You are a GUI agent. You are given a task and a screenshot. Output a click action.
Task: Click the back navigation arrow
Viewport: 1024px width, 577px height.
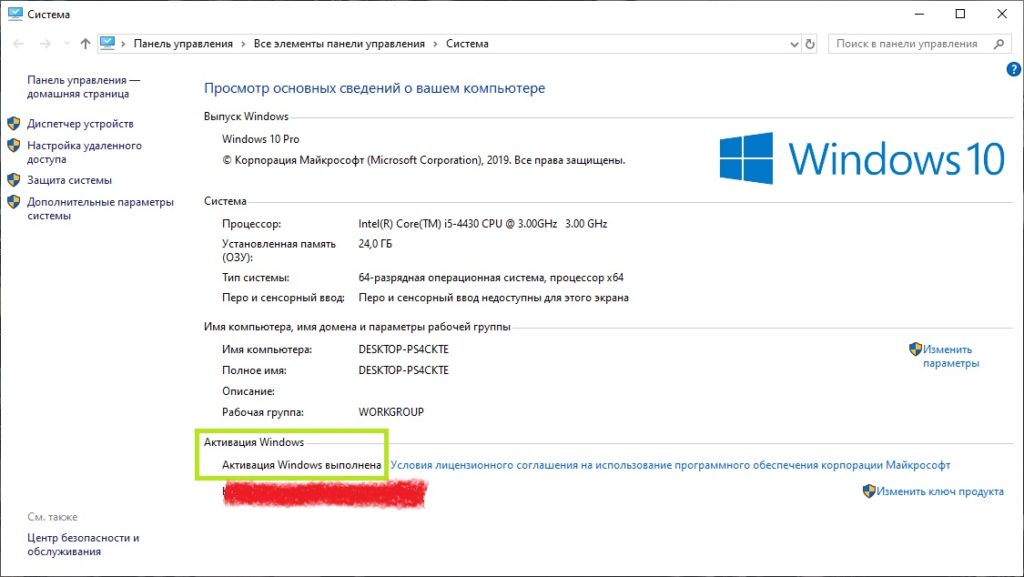18,44
